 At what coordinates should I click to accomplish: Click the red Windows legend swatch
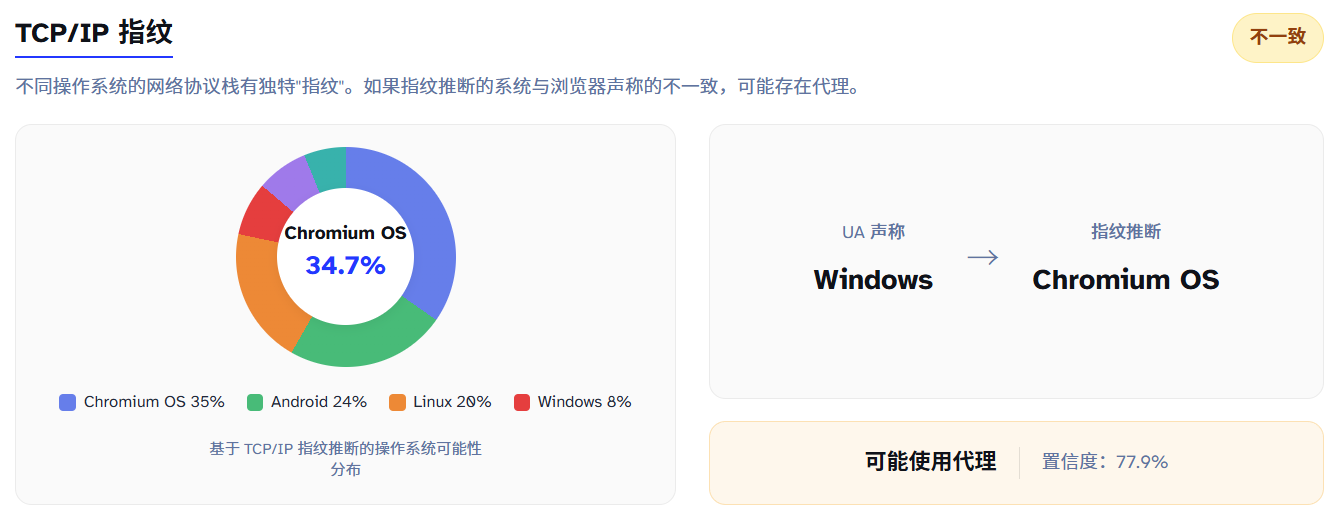522,402
